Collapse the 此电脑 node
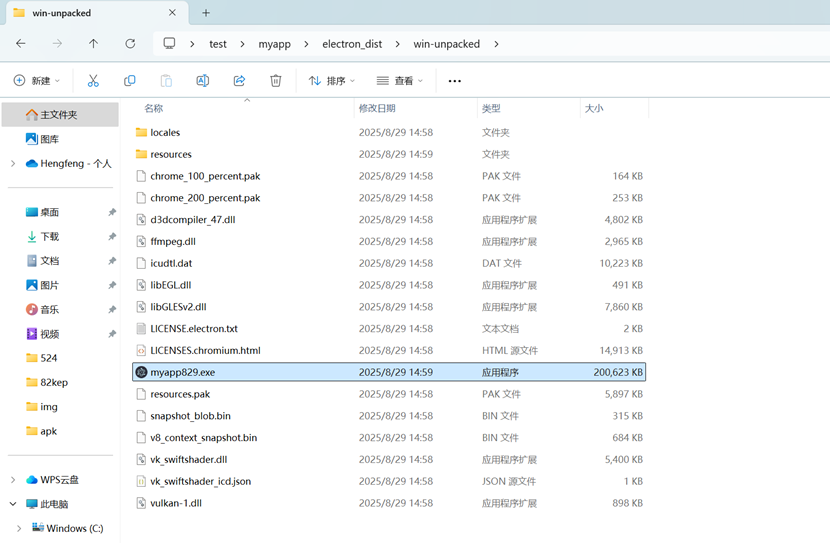This screenshot has width=830, height=543. tap(13, 504)
